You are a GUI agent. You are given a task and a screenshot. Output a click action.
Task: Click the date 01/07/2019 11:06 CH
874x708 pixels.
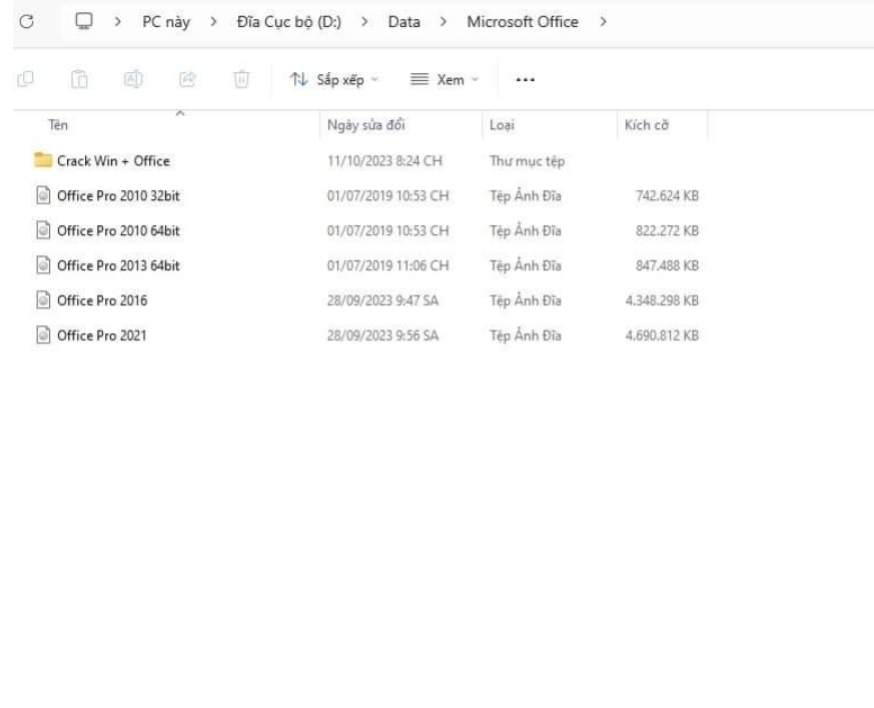[x=388, y=265]
